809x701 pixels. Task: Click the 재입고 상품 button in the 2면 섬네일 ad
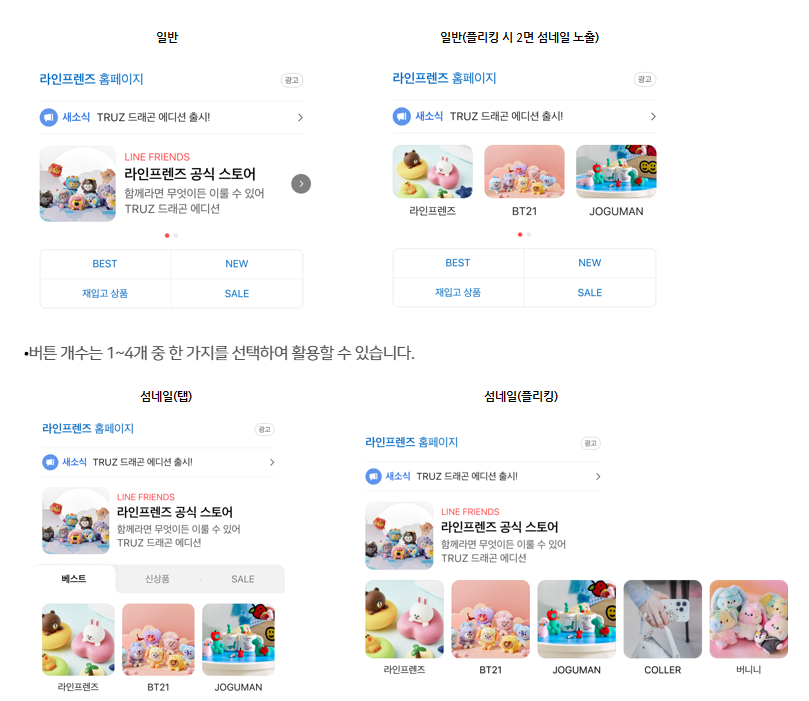tap(458, 292)
